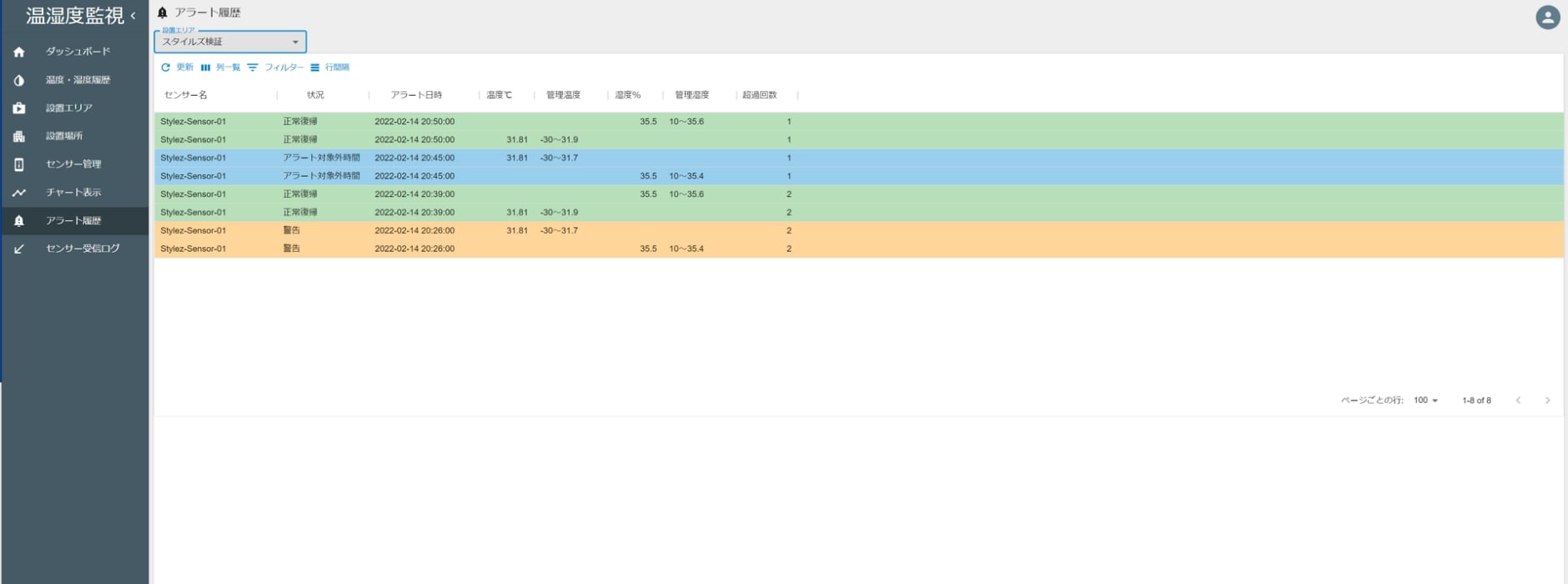Screen dimensions: 1568x584
Task: Click the building icon beside 設置場所
Action: (19, 136)
